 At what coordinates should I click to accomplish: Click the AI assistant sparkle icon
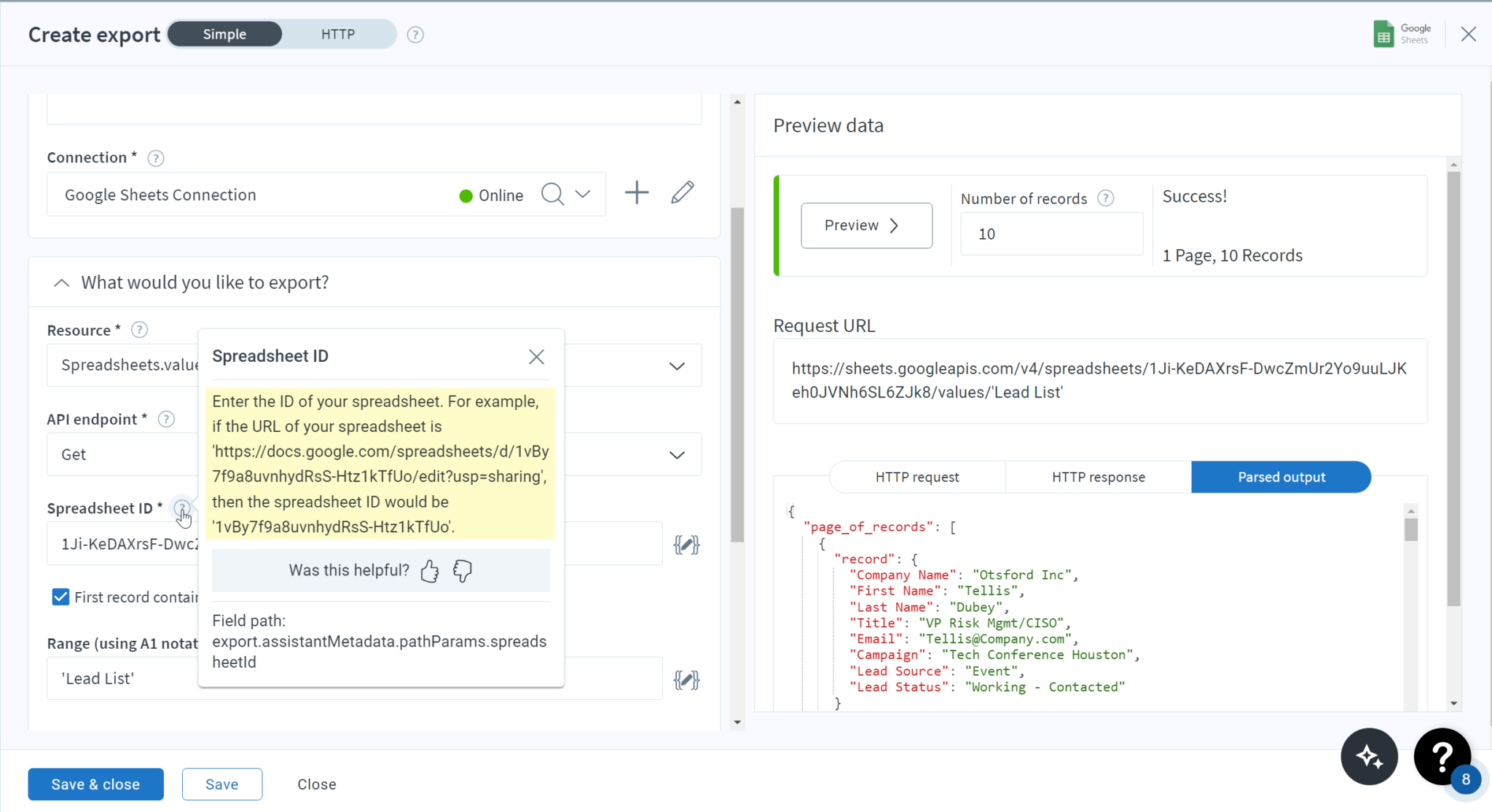tap(1369, 757)
